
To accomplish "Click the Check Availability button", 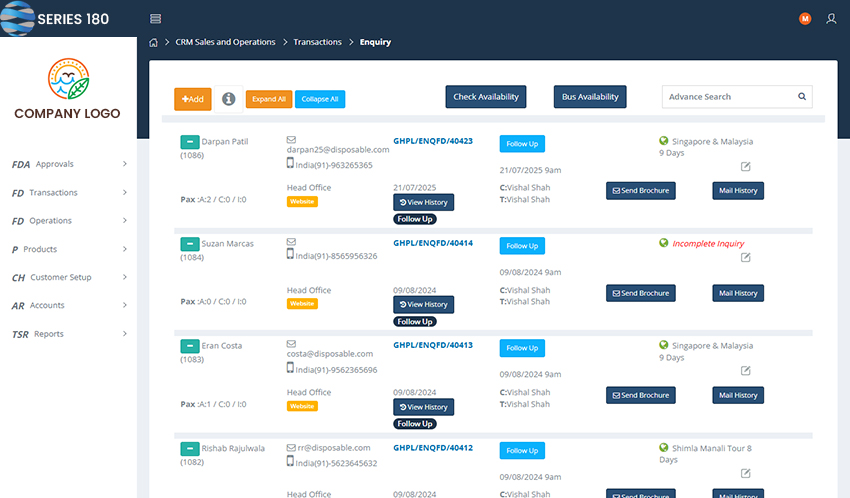I will [486, 97].
